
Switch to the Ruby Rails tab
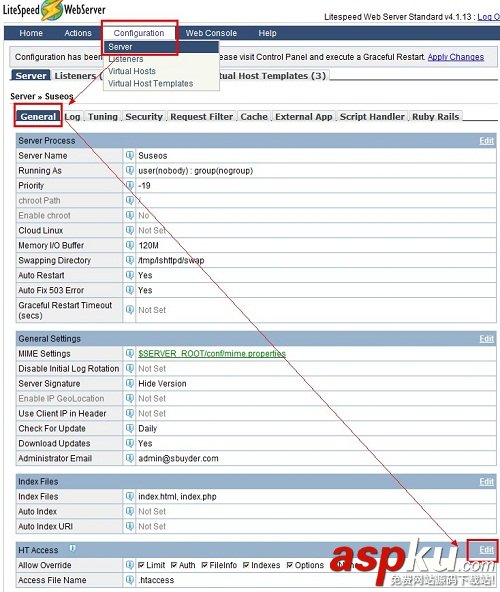point(435,117)
